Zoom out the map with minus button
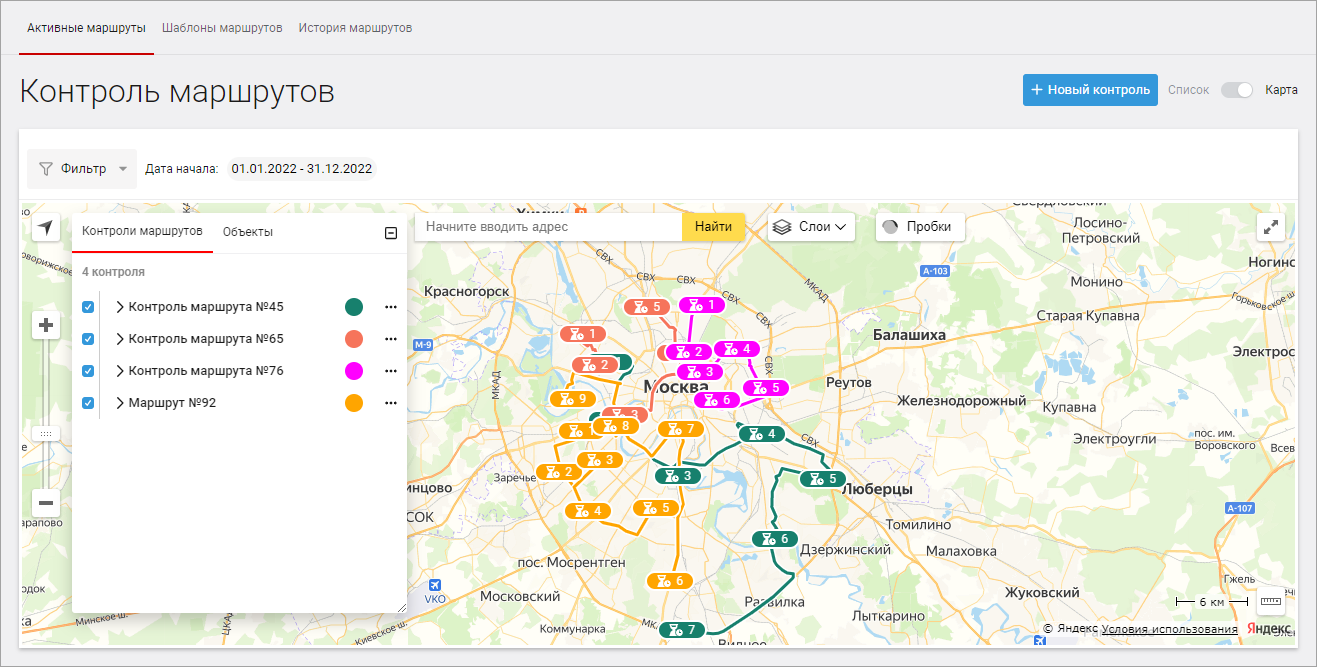Viewport: 1317px width, 667px height. (46, 503)
